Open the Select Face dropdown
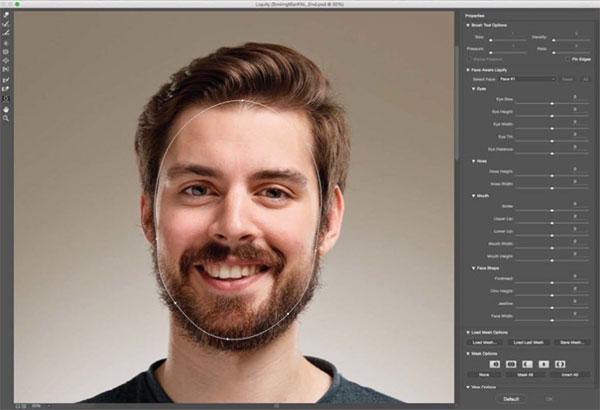600x410 pixels. pyautogui.click(x=527, y=79)
